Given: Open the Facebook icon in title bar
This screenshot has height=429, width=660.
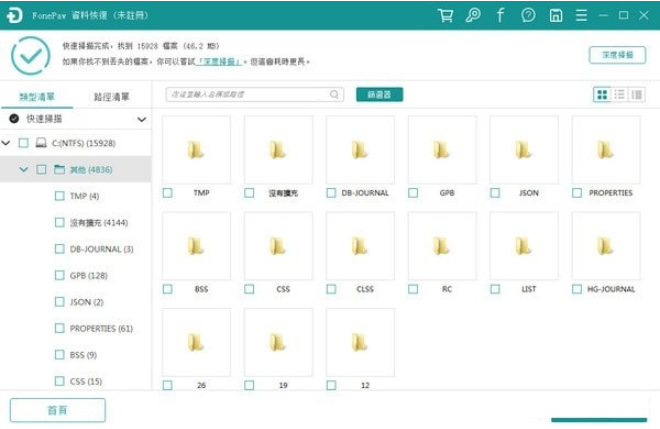Looking at the screenshot, I should coord(500,16).
